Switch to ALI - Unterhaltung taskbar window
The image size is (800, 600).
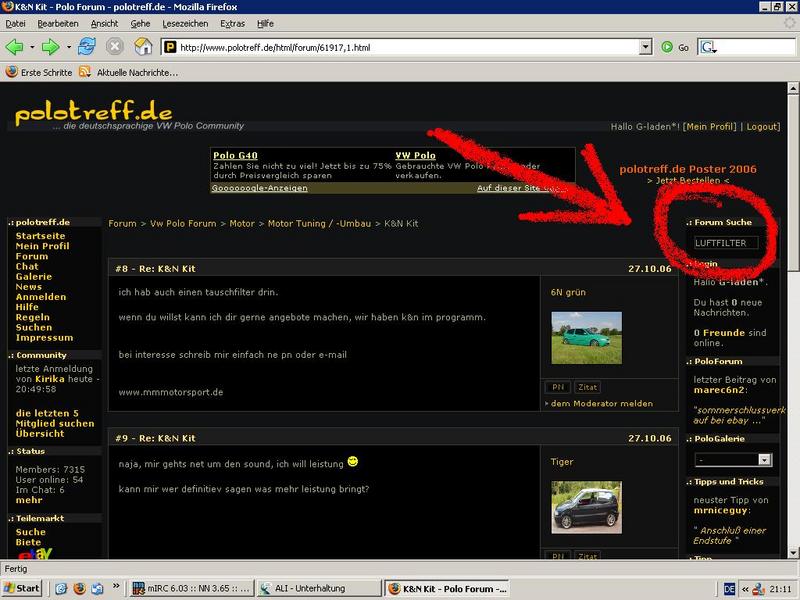click(x=319, y=588)
